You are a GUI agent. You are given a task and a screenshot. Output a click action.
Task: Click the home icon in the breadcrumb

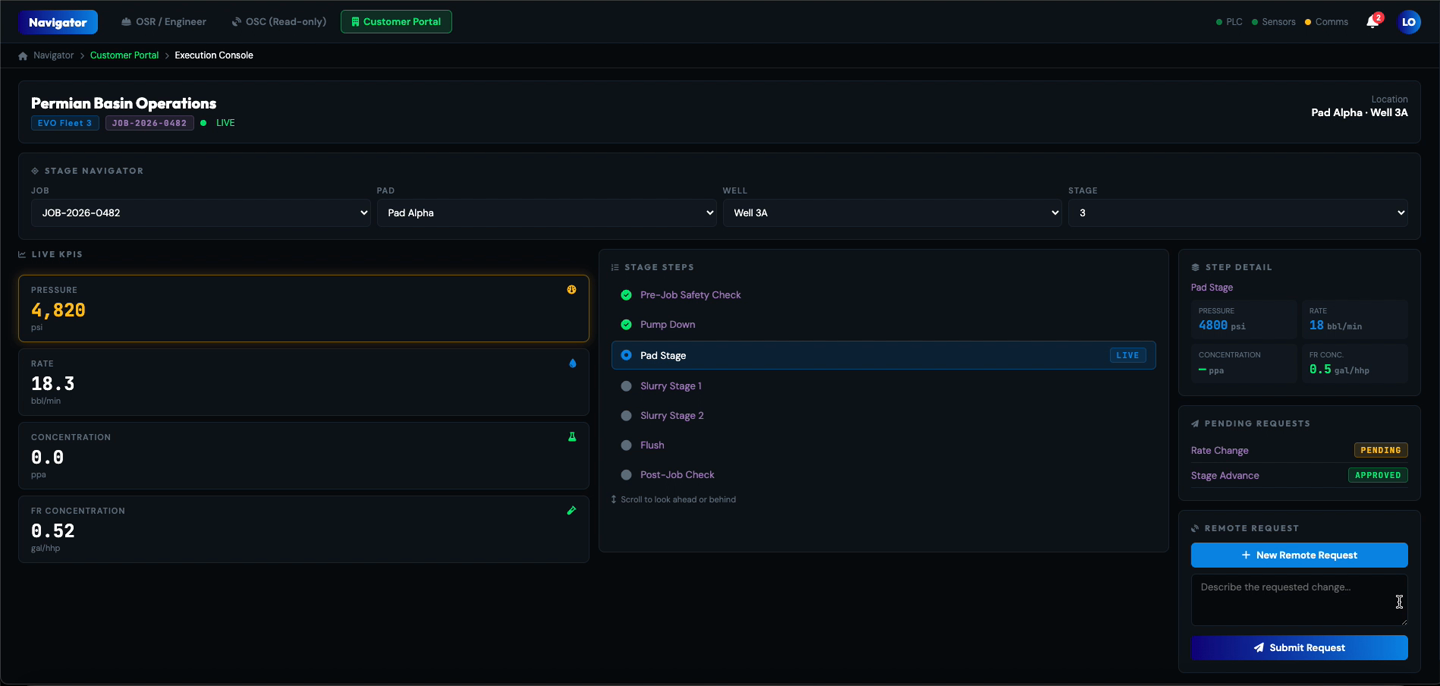click(x=23, y=56)
